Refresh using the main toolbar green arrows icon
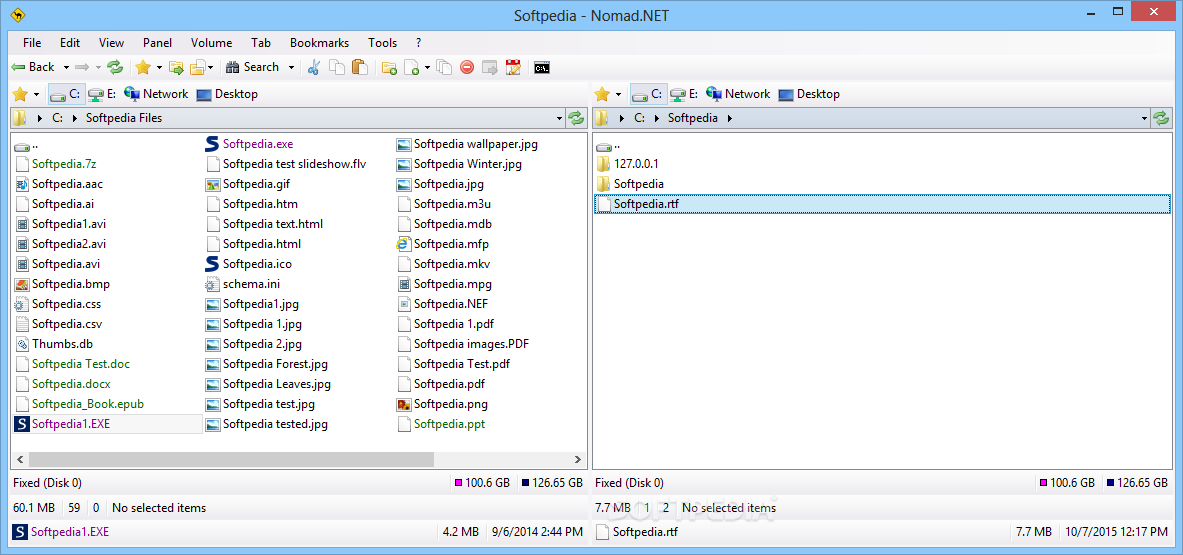This screenshot has height=555, width=1183. coord(115,67)
